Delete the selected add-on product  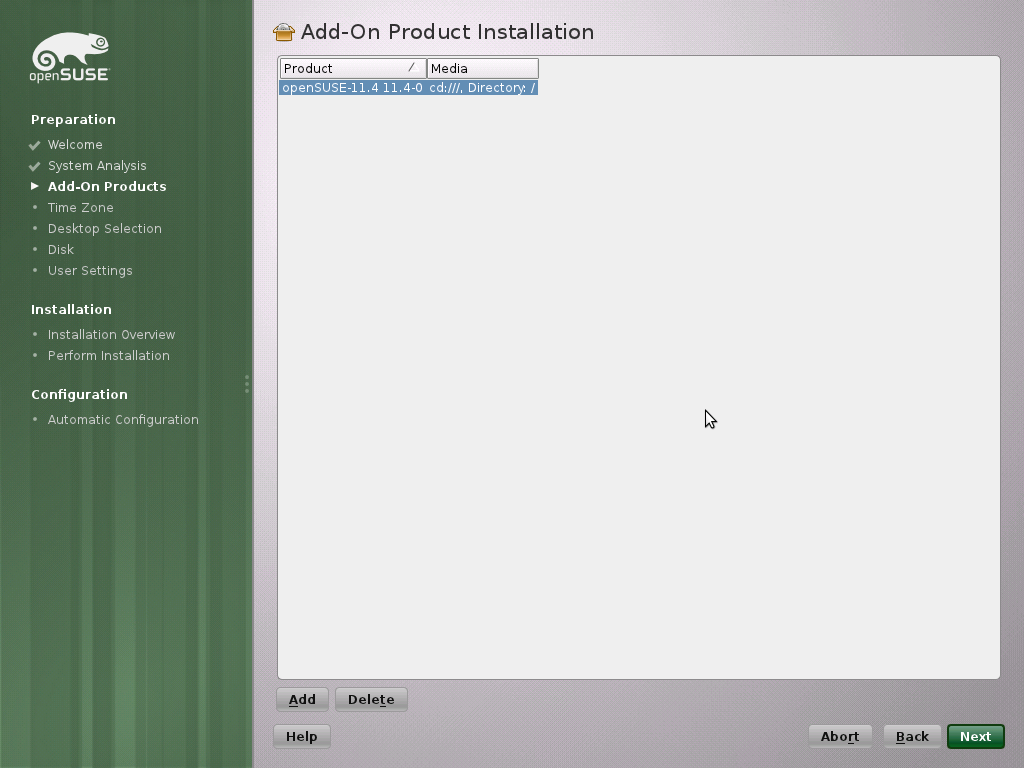tap(371, 699)
